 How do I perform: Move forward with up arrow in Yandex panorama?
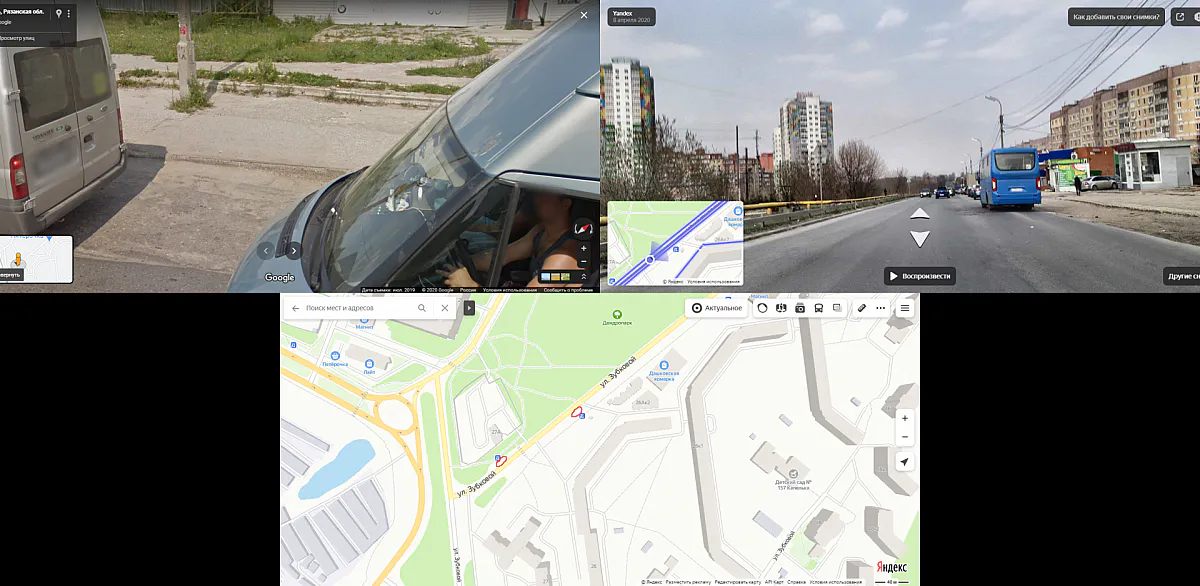(920, 213)
